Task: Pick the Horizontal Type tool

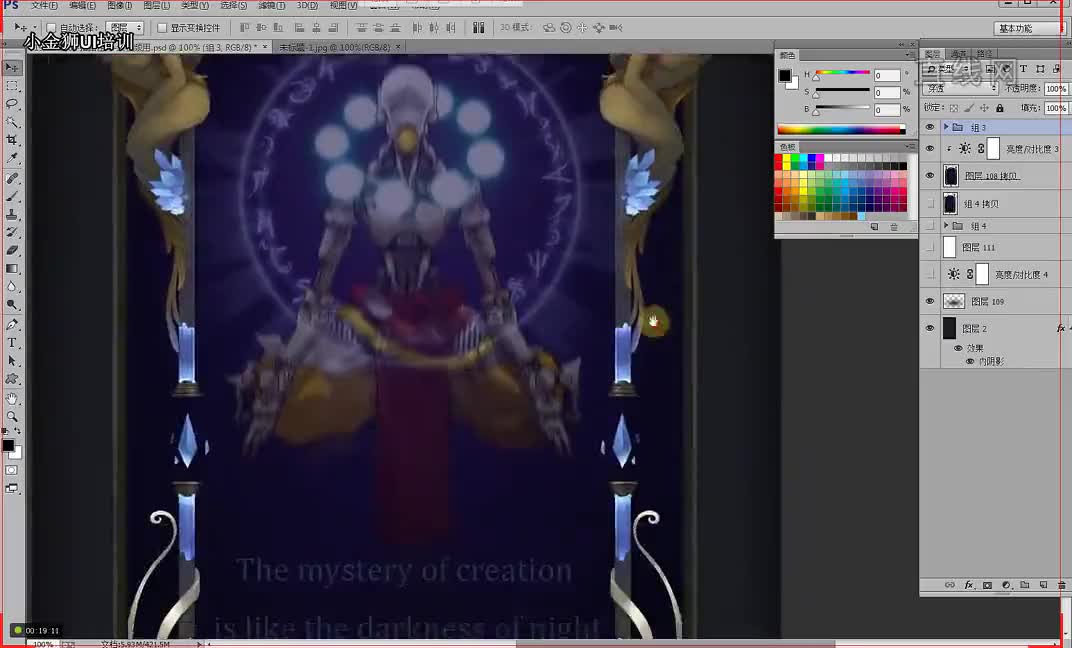Action: 12,343
